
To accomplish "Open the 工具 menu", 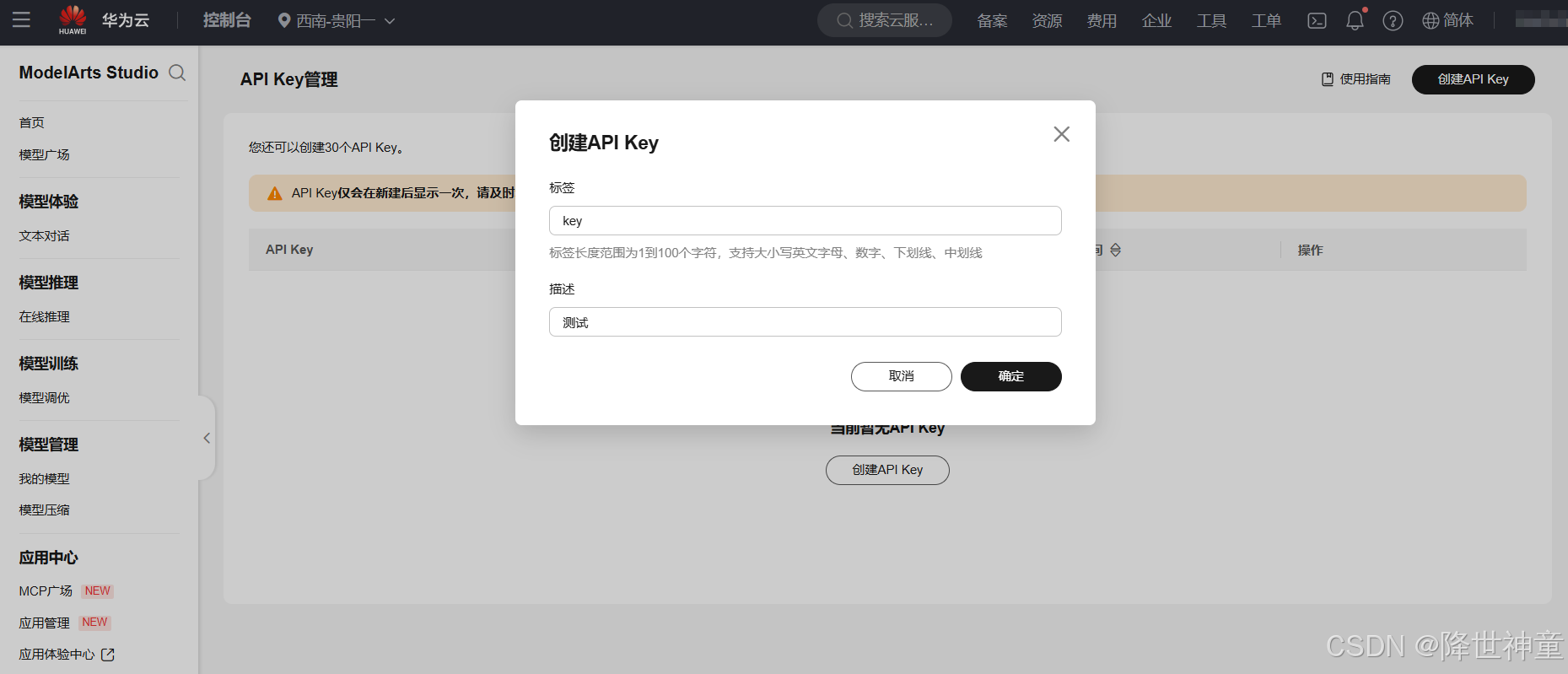I will 1211,21.
